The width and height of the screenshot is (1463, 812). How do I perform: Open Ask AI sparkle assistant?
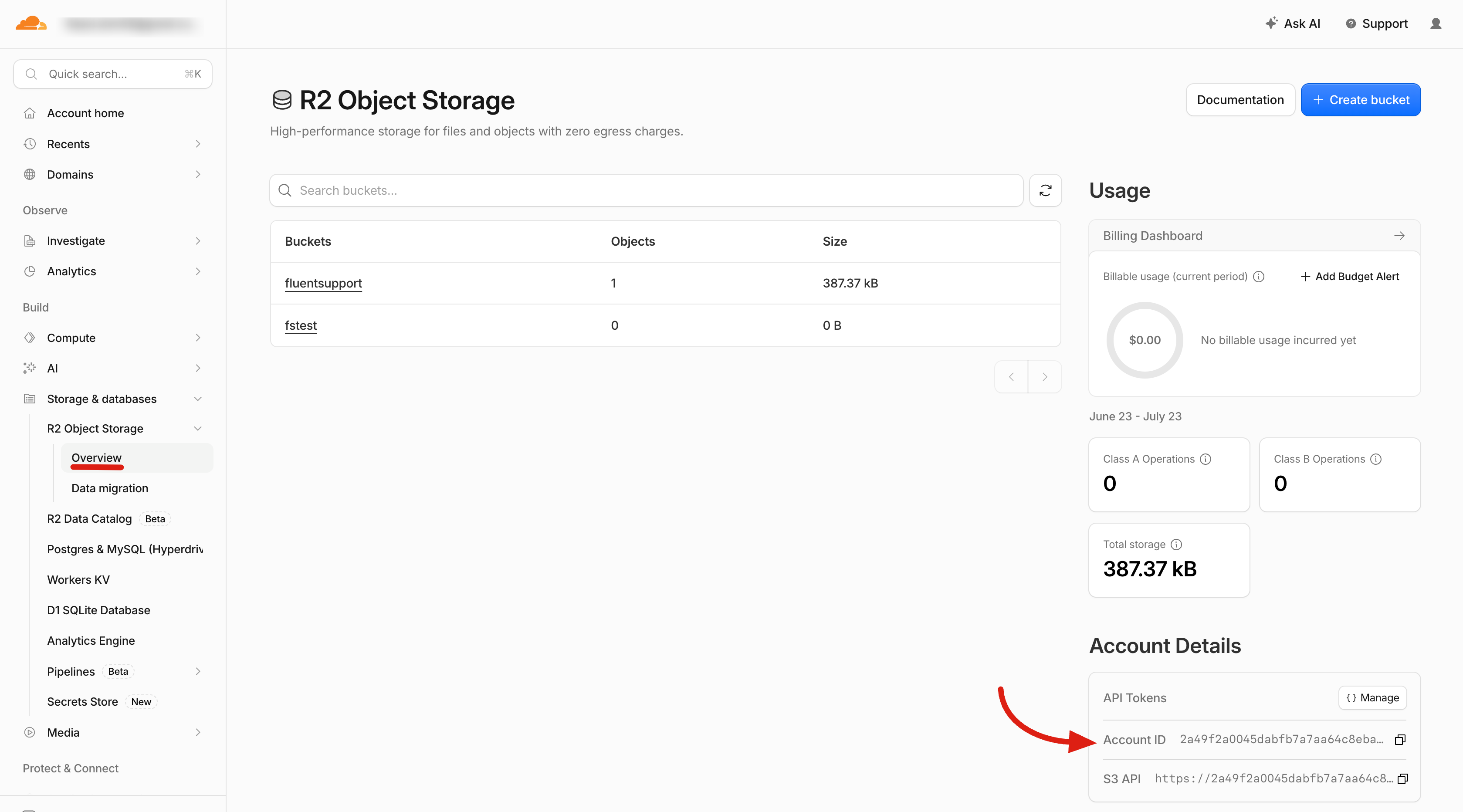[x=1293, y=23]
